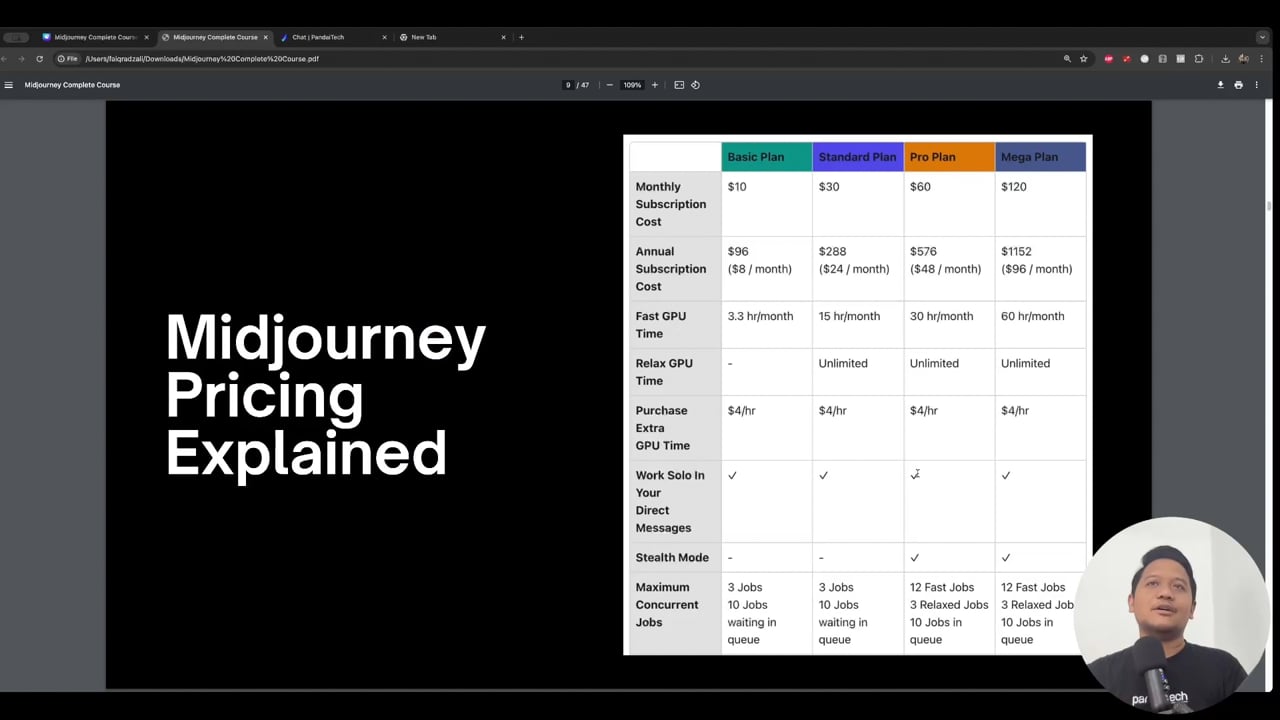This screenshot has width=1280, height=720.
Task: Close the first Midjourney Complete Course tab
Action: (x=146, y=37)
